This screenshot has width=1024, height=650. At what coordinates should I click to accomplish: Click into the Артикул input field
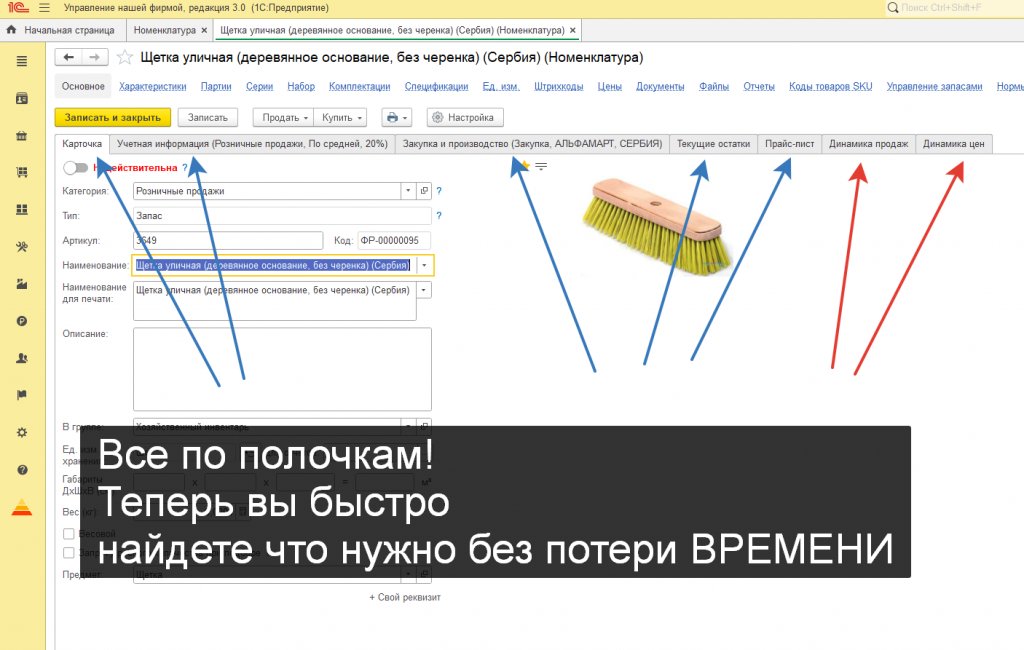tap(228, 240)
